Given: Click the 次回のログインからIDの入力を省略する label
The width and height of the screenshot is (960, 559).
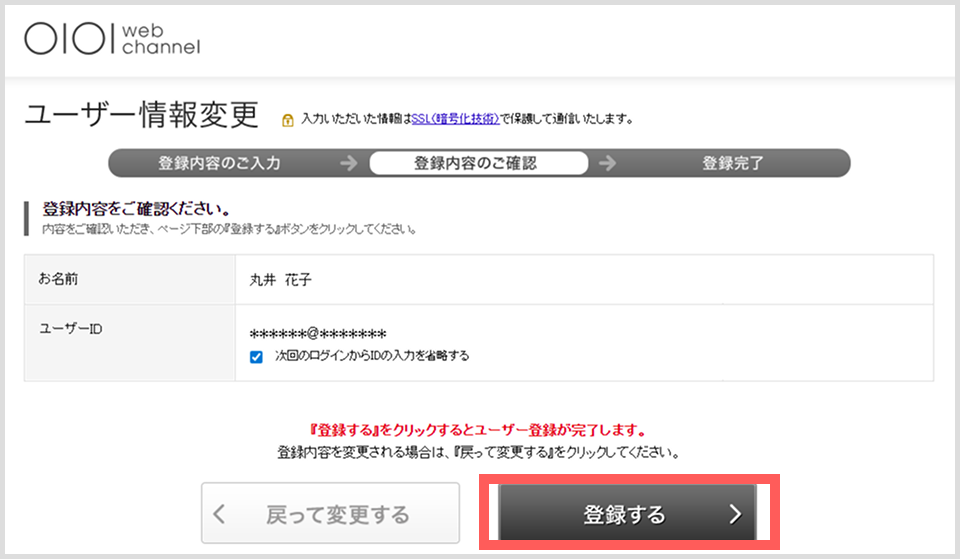Looking at the screenshot, I should point(371,356).
